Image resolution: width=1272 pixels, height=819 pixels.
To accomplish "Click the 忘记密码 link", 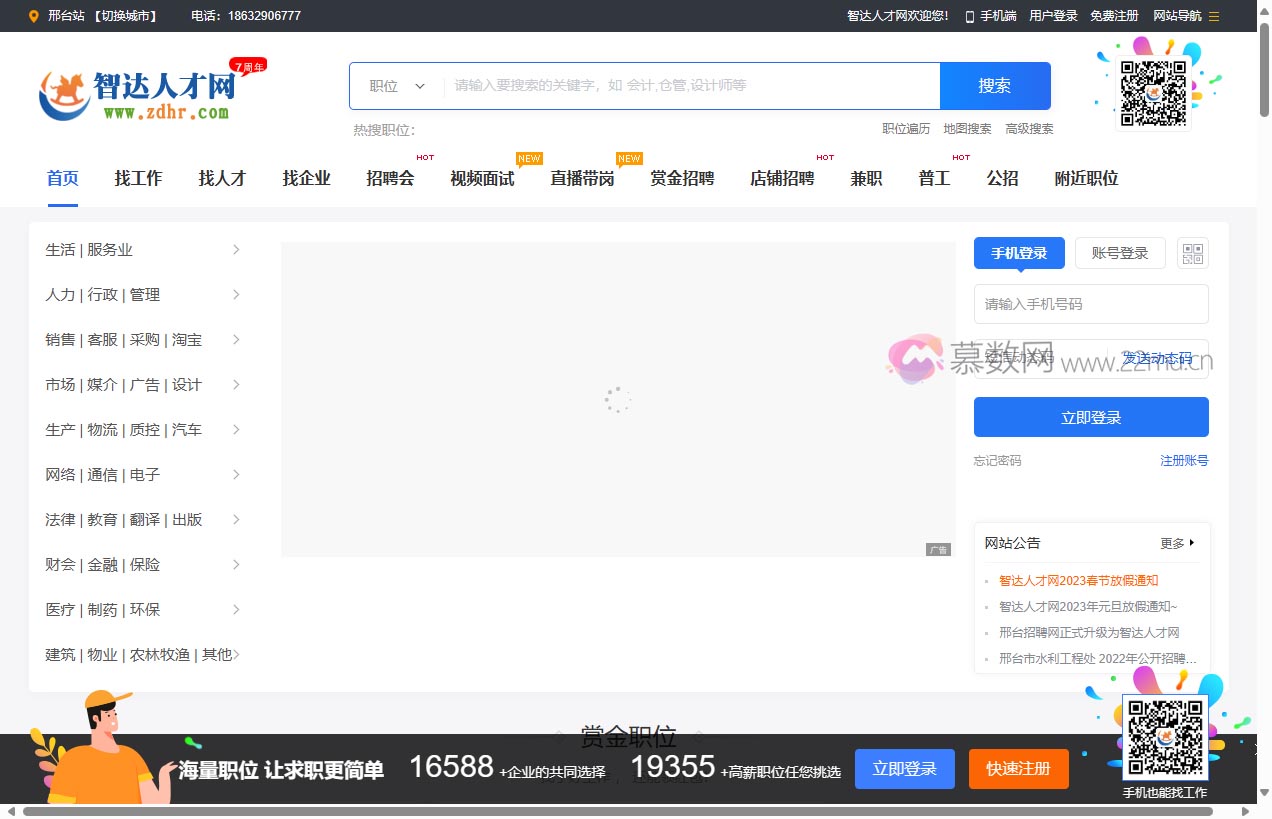I will 996,461.
